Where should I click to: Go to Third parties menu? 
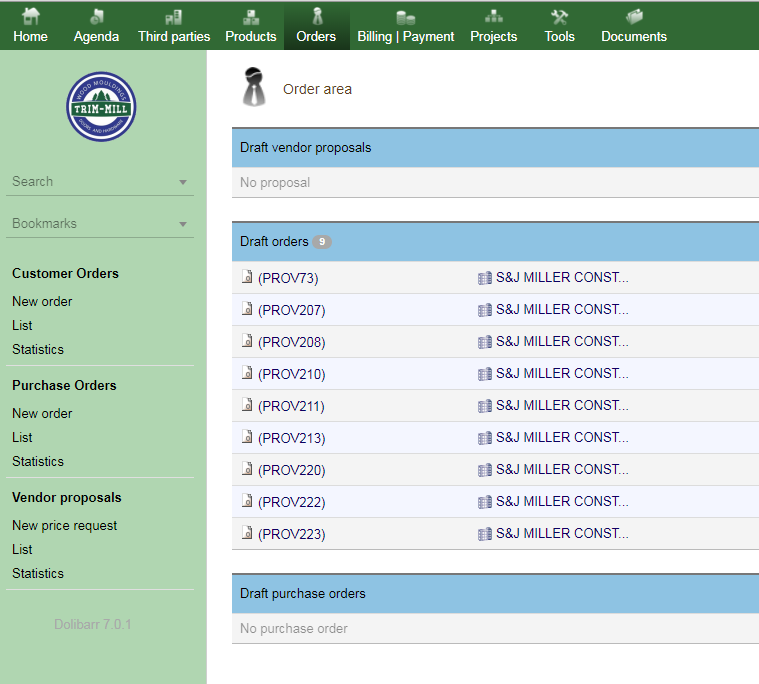[174, 37]
